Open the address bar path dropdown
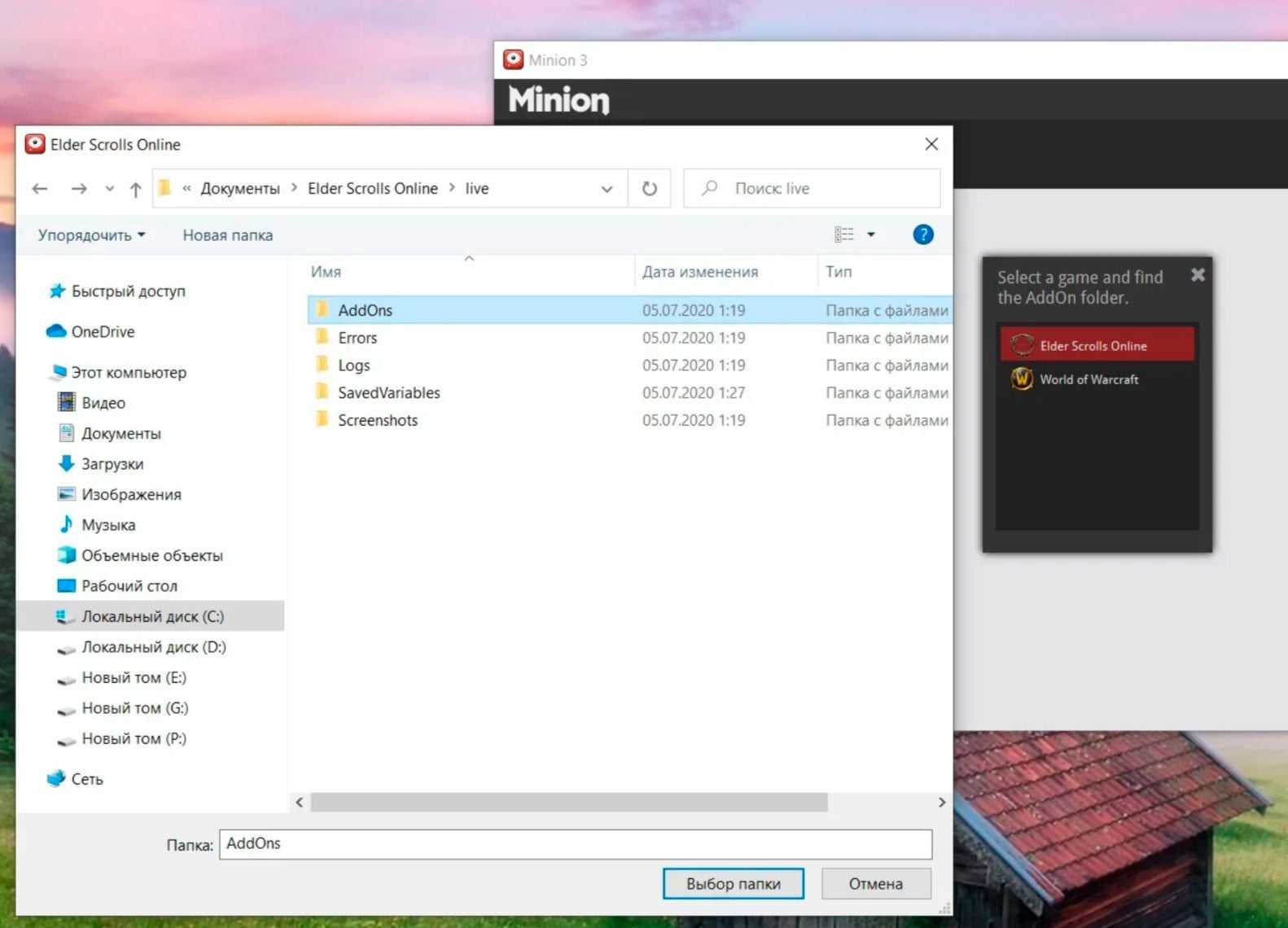Viewport: 1288px width, 928px height. tap(607, 189)
